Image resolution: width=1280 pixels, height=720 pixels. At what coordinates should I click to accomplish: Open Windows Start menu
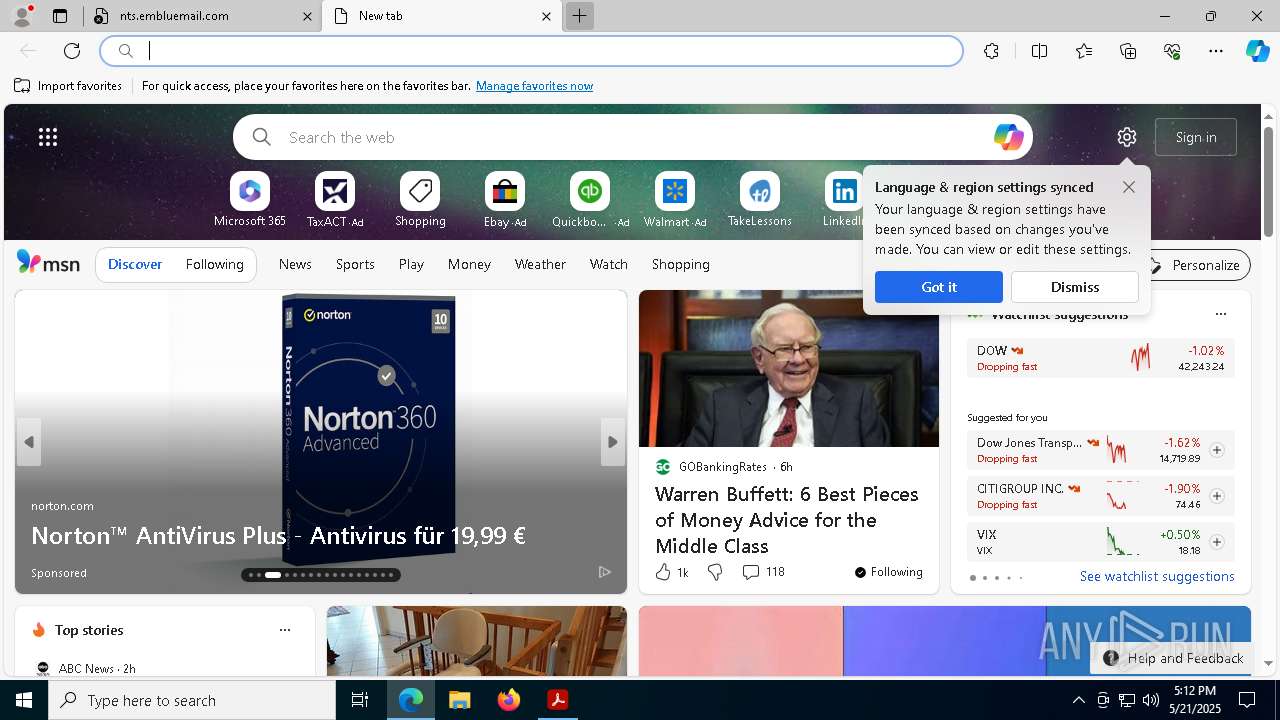24,700
